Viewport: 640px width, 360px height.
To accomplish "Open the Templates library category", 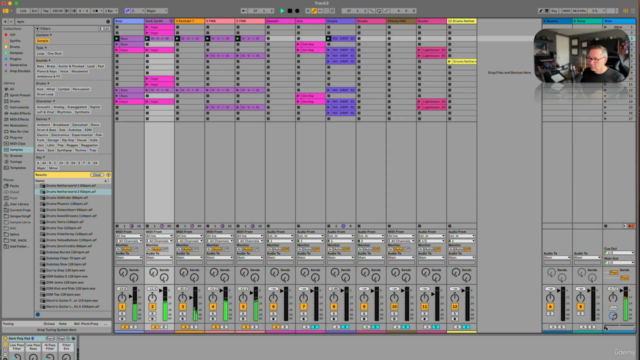I will click(x=18, y=168).
